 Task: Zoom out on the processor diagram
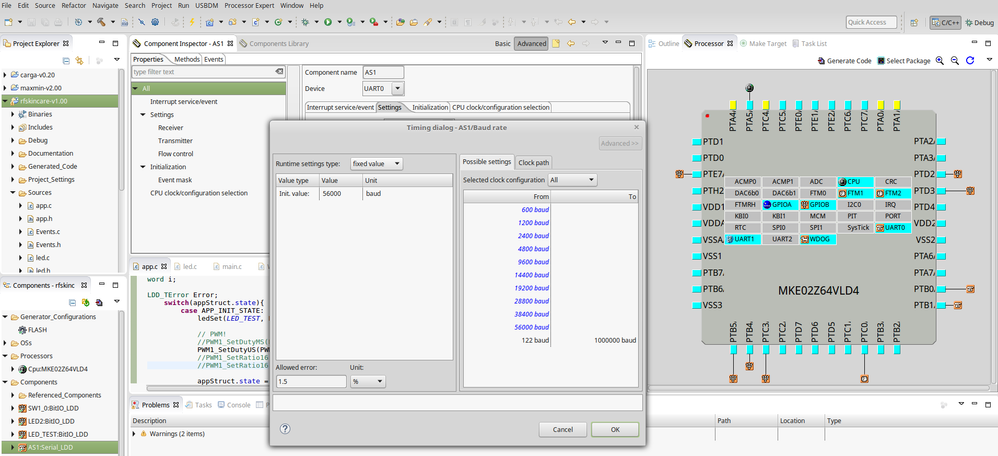(x=955, y=61)
